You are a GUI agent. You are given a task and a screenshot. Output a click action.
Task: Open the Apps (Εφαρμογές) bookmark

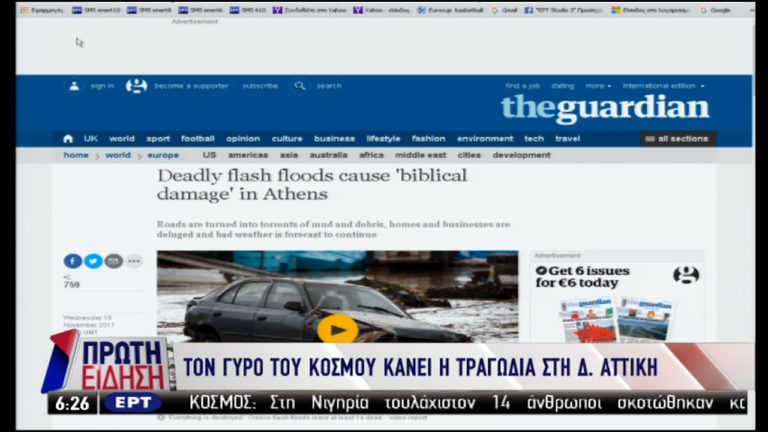click(42, 10)
